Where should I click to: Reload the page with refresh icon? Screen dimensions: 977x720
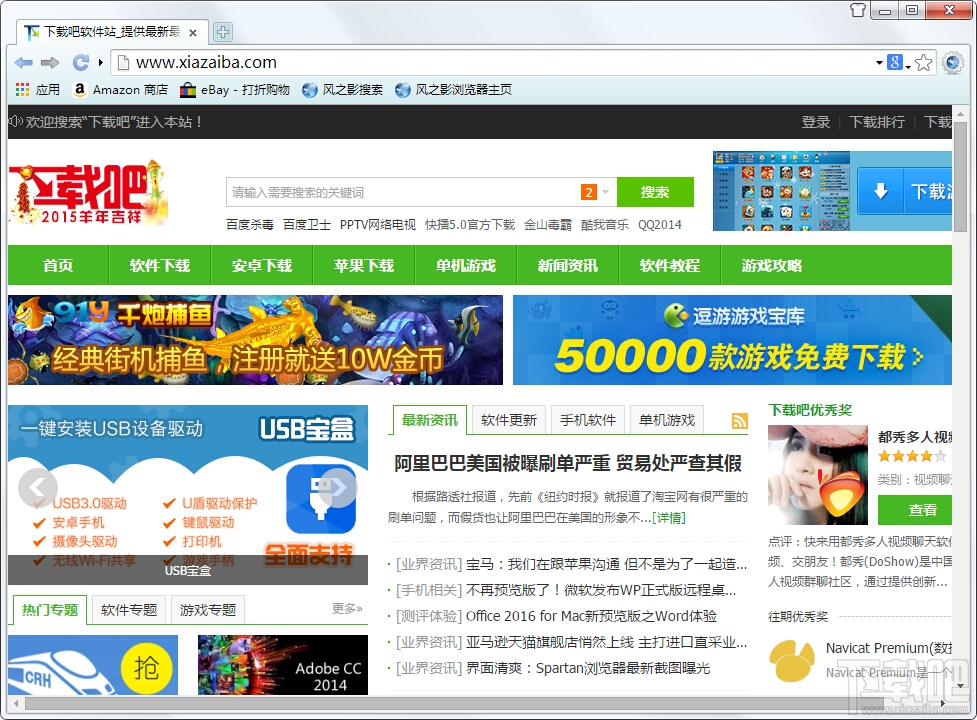point(80,62)
